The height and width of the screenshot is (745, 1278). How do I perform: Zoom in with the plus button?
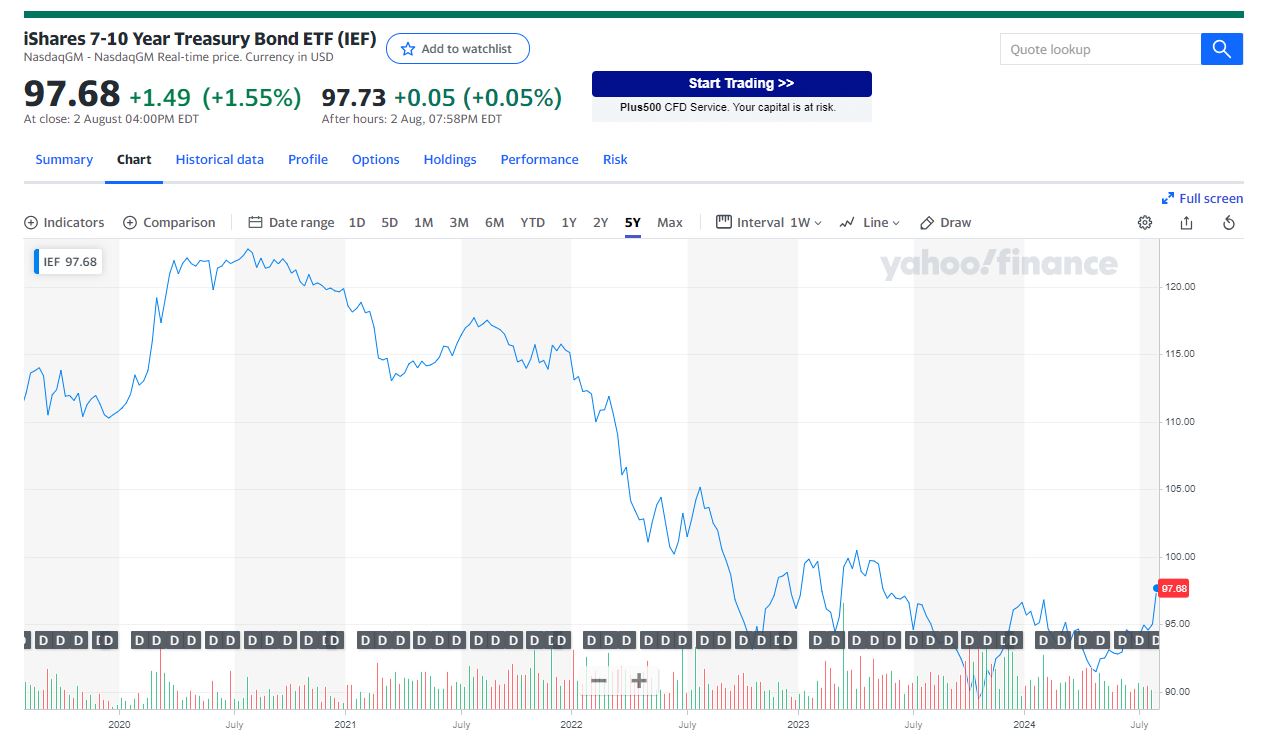(639, 681)
